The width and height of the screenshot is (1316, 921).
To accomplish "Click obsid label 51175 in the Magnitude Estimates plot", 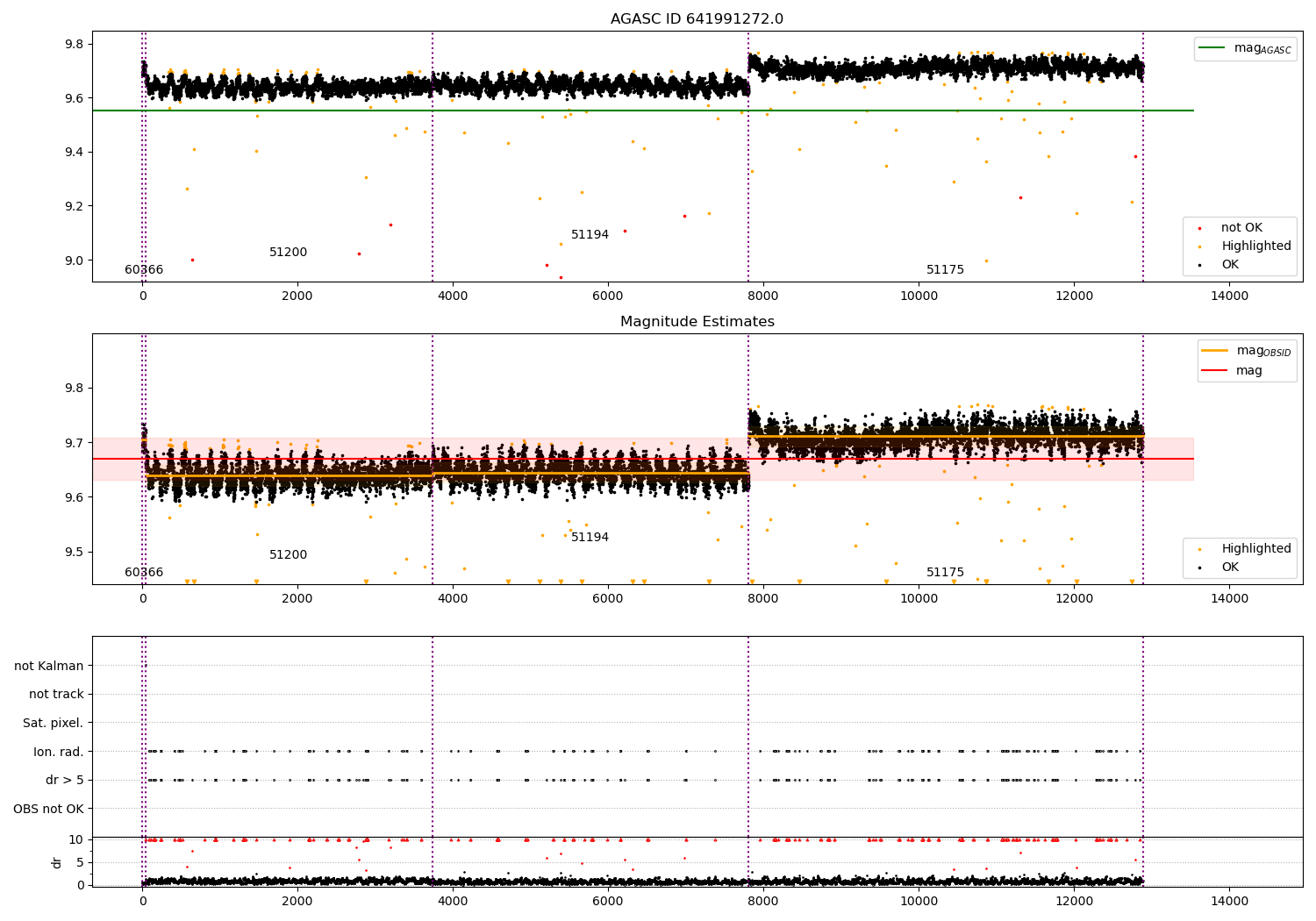I will tap(945, 573).
